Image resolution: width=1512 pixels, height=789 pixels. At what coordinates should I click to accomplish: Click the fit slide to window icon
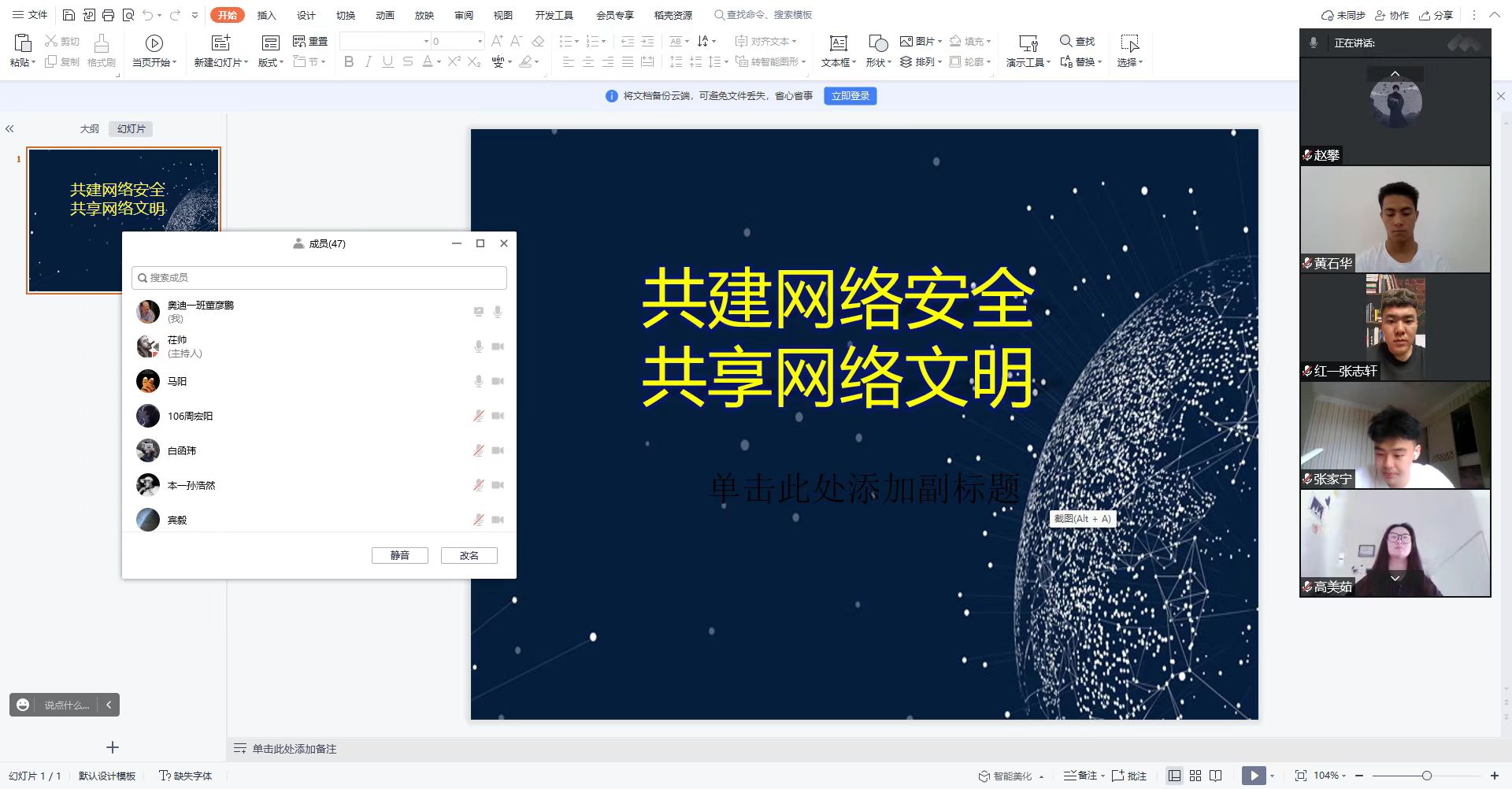[x=1300, y=776]
